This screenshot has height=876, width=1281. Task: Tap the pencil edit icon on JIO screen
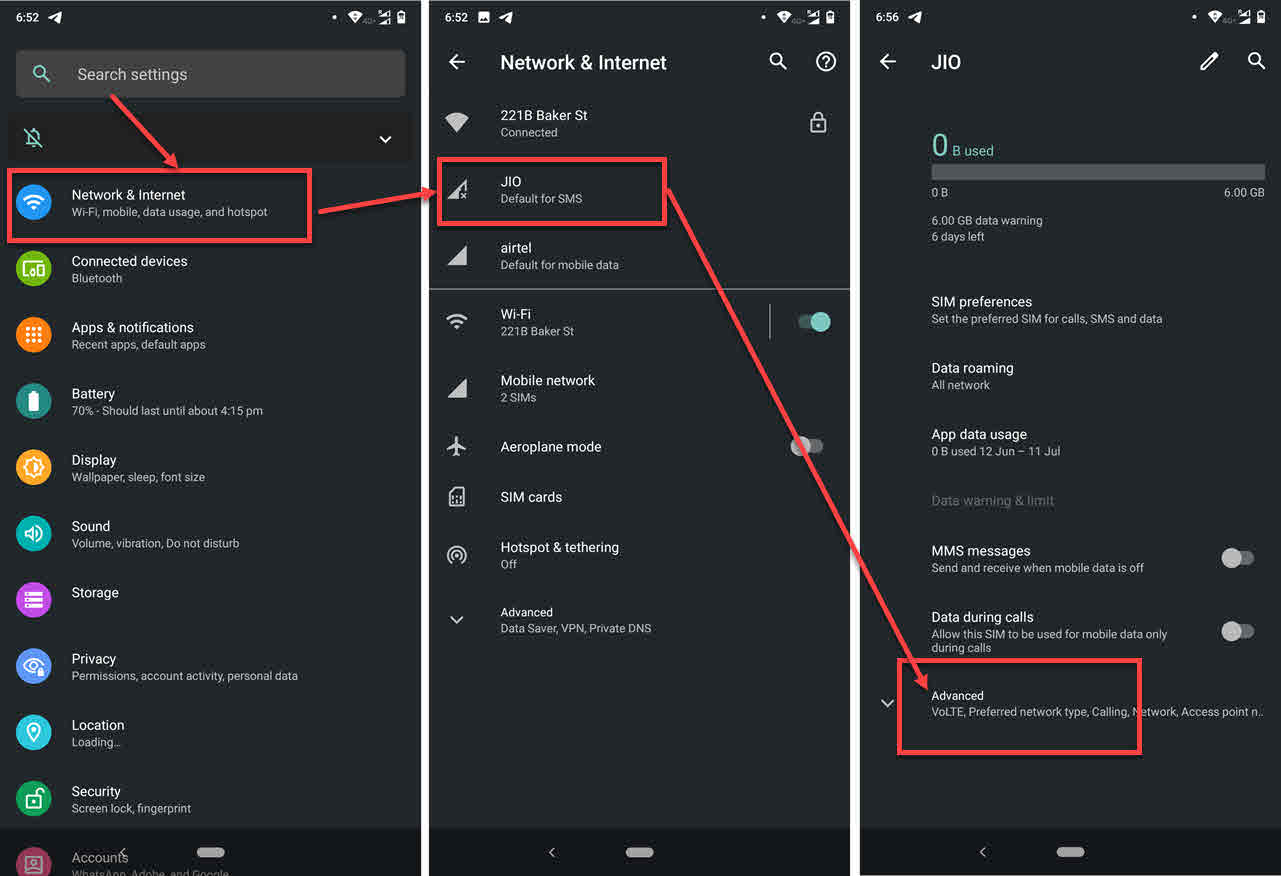coord(1209,62)
